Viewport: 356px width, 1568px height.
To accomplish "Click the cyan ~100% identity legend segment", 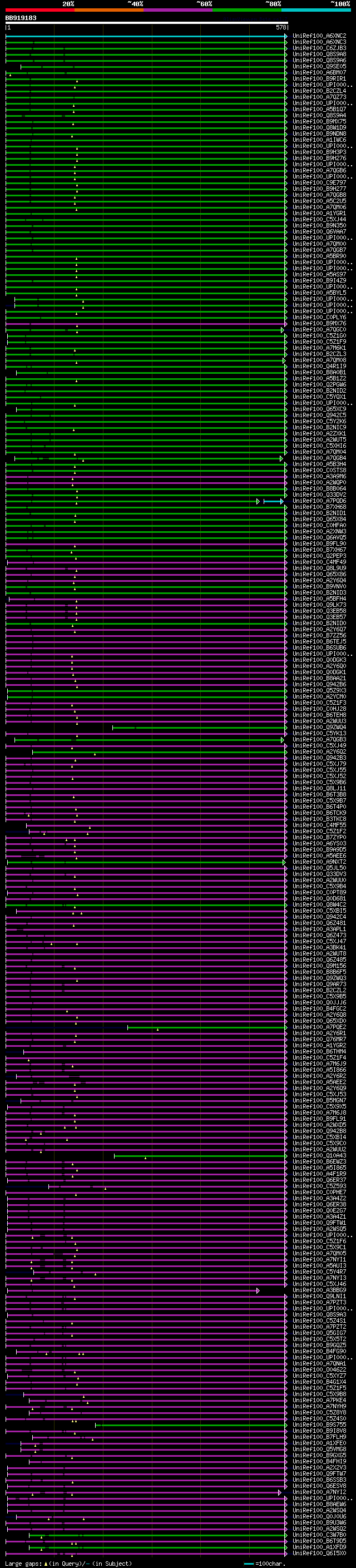I will [316, 10].
